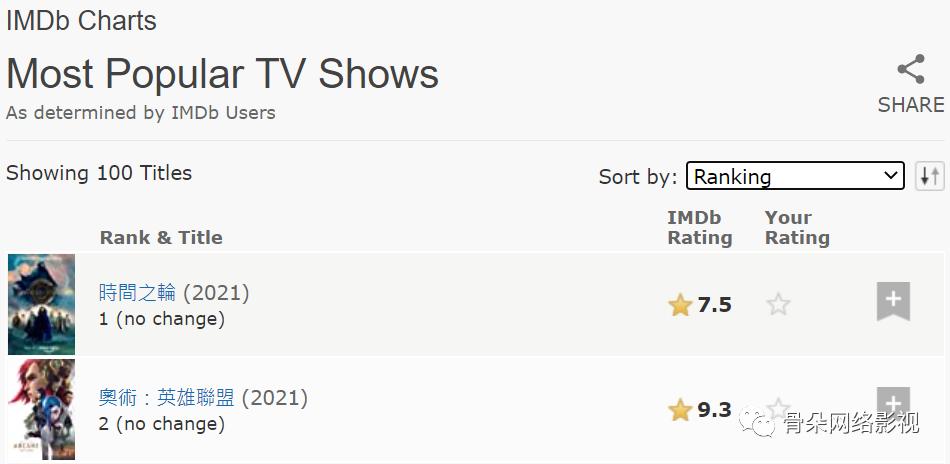Click the SHARE text label
The height and width of the screenshot is (464, 950).
pyautogui.click(x=910, y=105)
